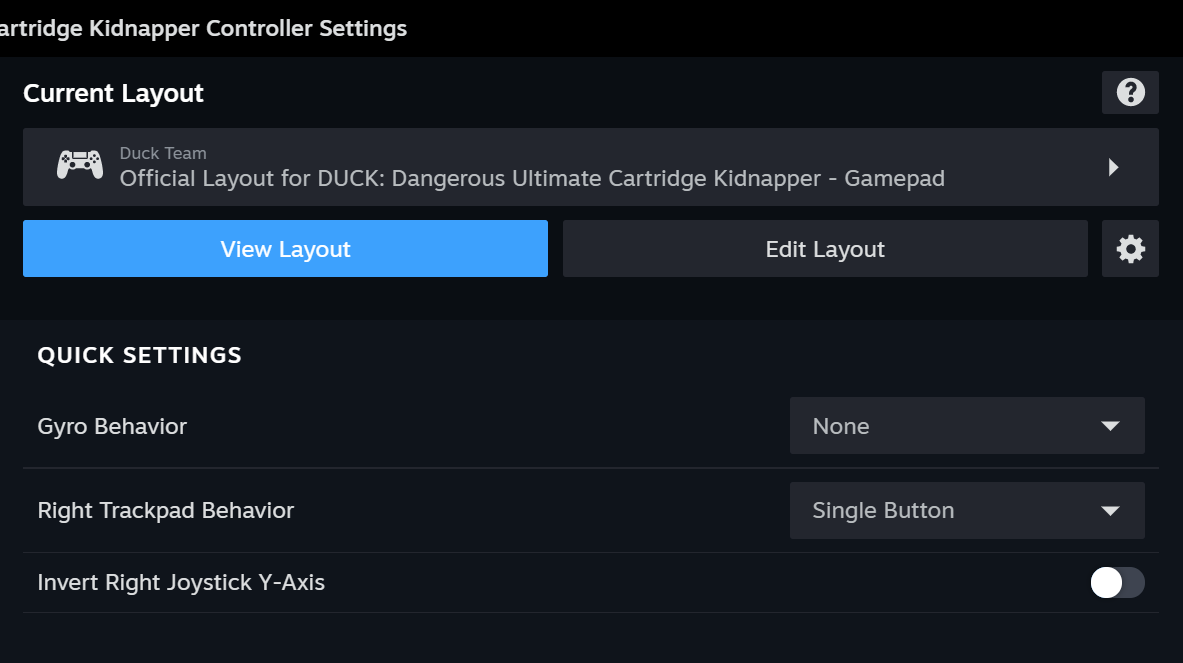Click the Gyro Behavior setting label
Viewport: 1183px width, 663px height.
pos(112,426)
